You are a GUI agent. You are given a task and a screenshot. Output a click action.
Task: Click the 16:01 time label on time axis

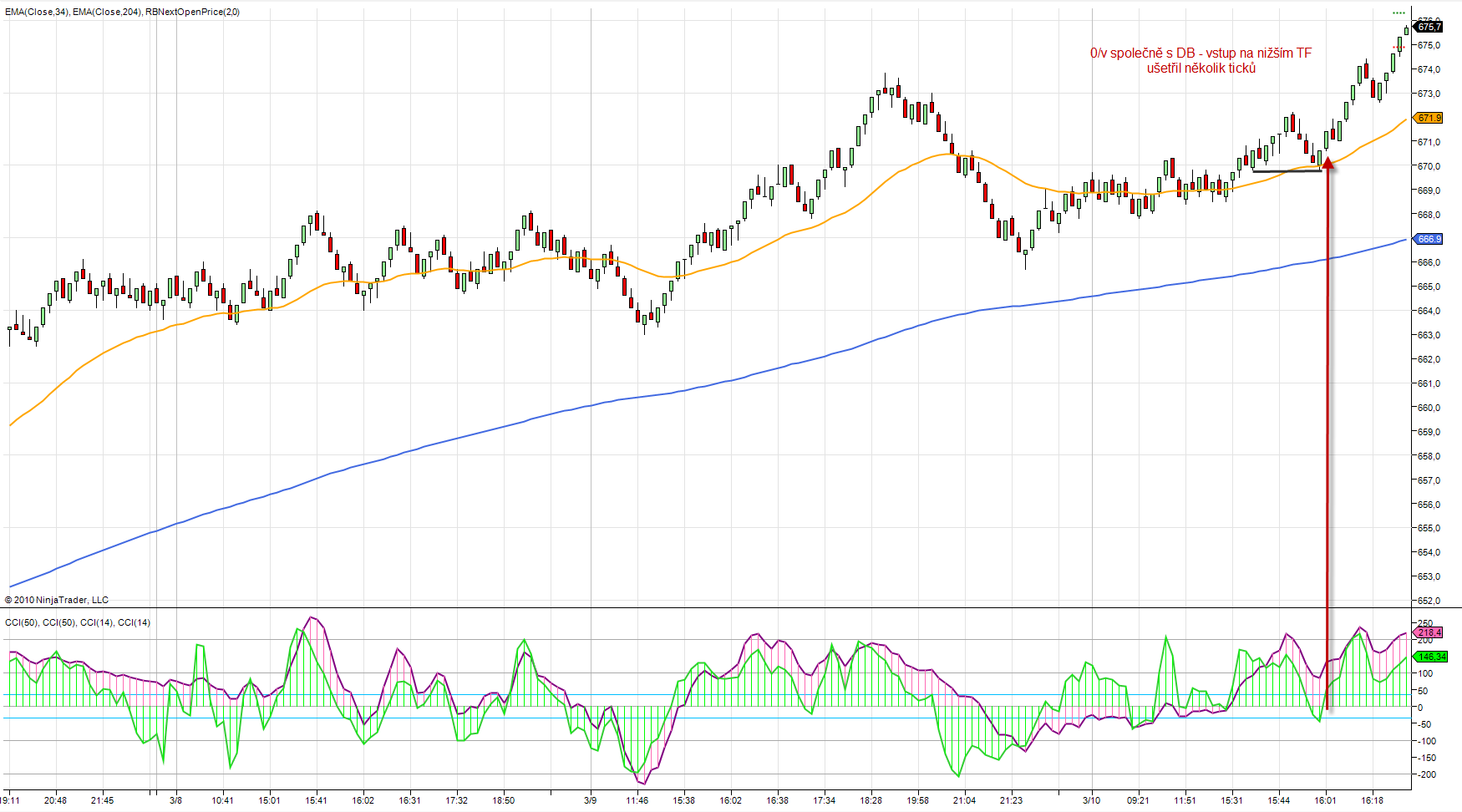pyautogui.click(x=1325, y=800)
